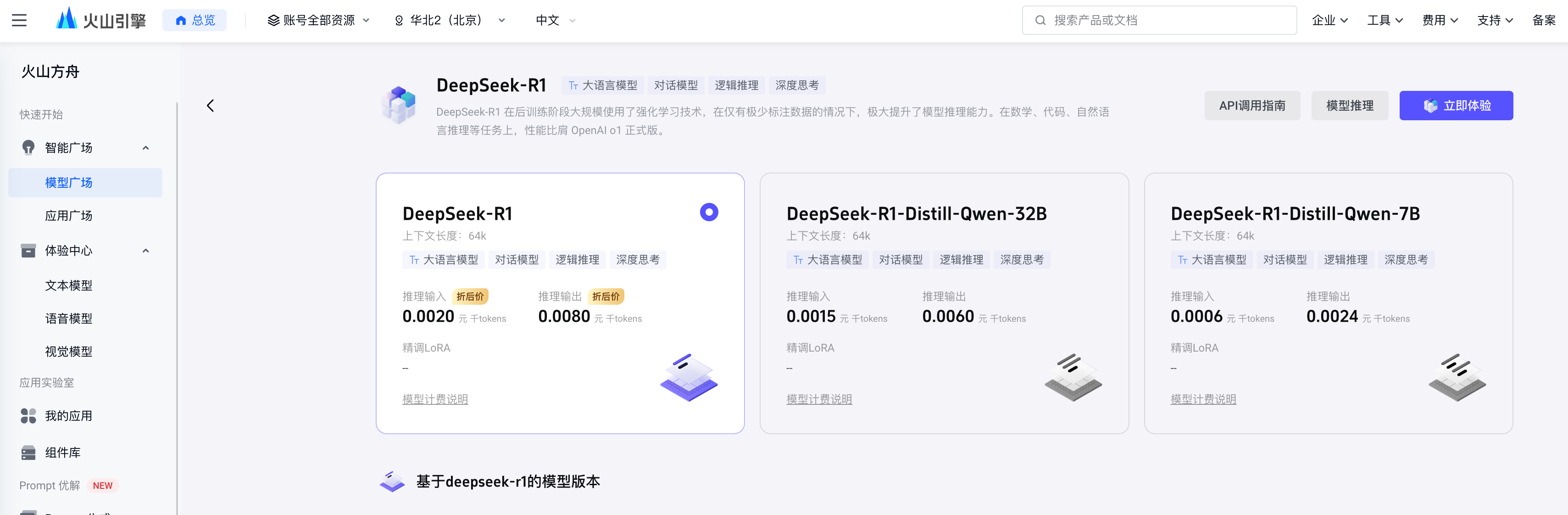Open 语音模型 in sidebar
Screen dimensions: 1568x515
click(69, 319)
